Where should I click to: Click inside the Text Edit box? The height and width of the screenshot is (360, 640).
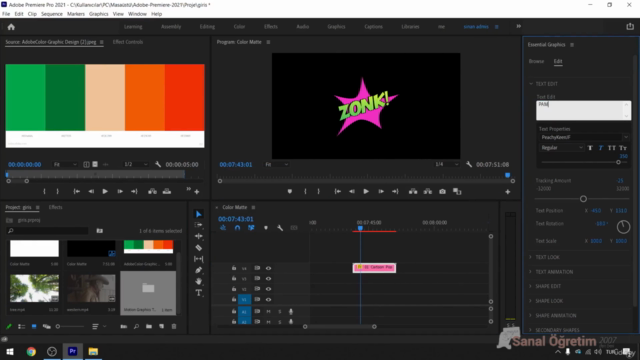click(x=583, y=111)
